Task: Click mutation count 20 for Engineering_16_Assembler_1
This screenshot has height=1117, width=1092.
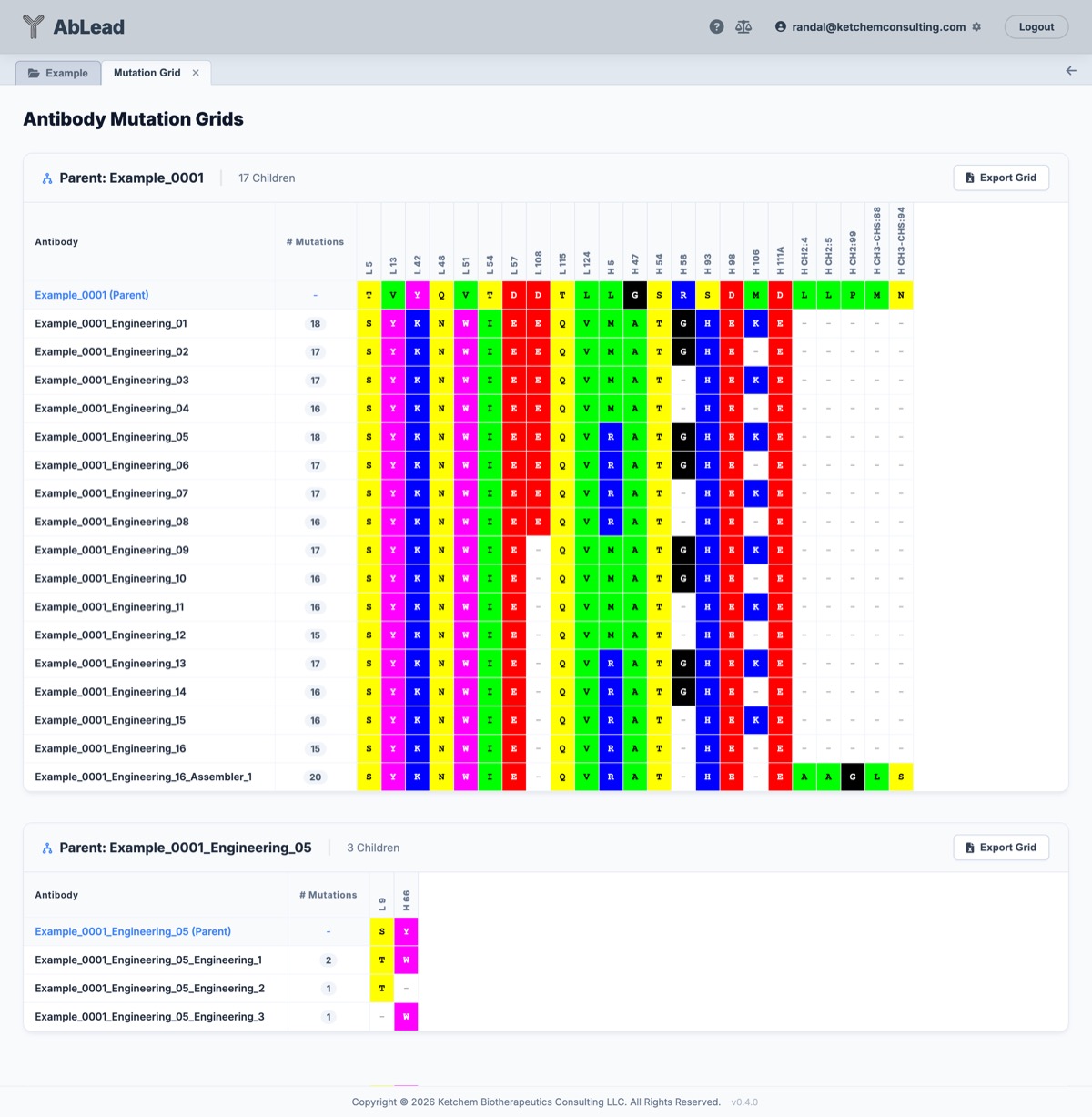Action: 315,777
